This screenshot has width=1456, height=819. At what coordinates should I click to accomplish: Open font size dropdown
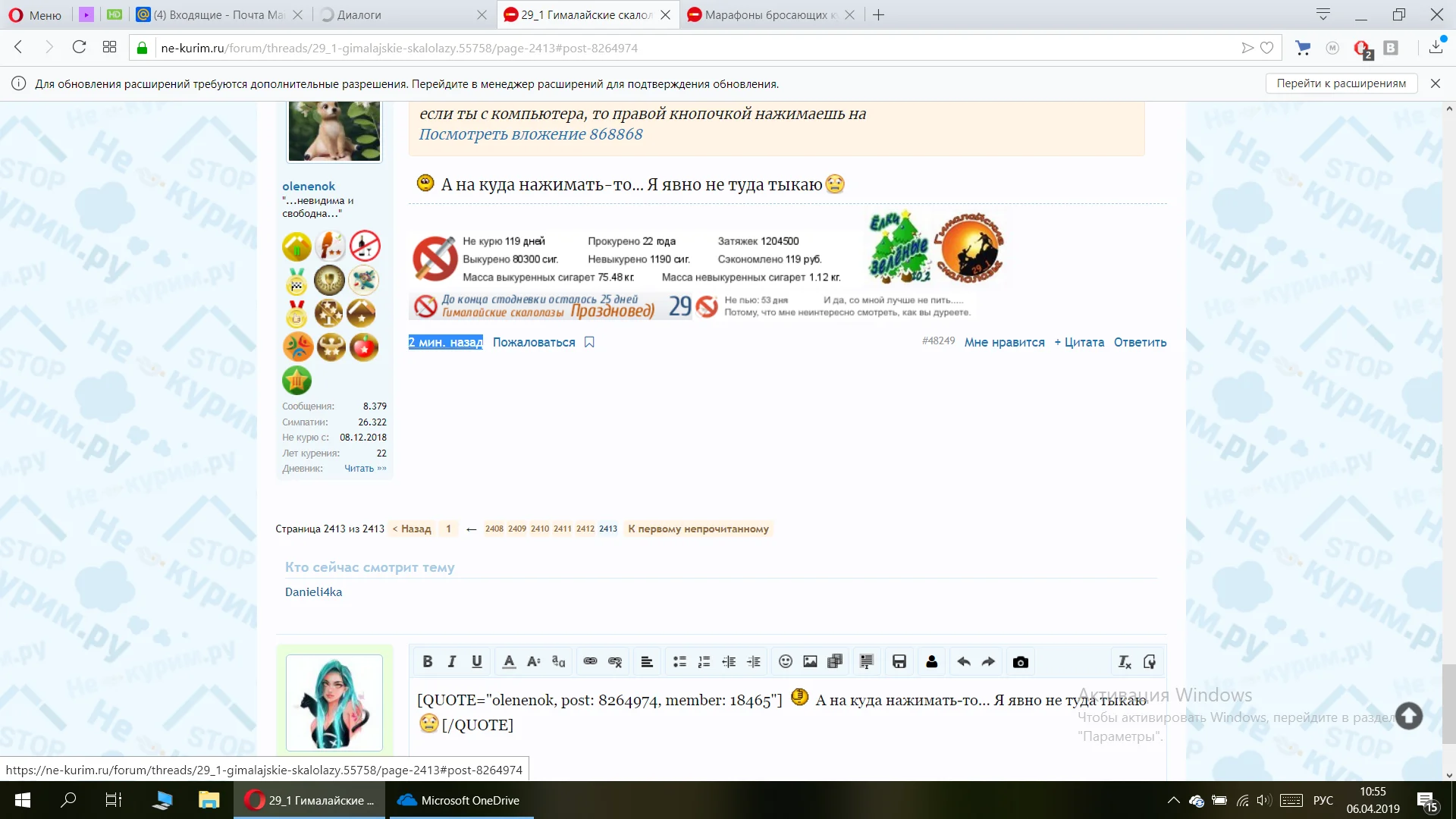[x=534, y=662]
